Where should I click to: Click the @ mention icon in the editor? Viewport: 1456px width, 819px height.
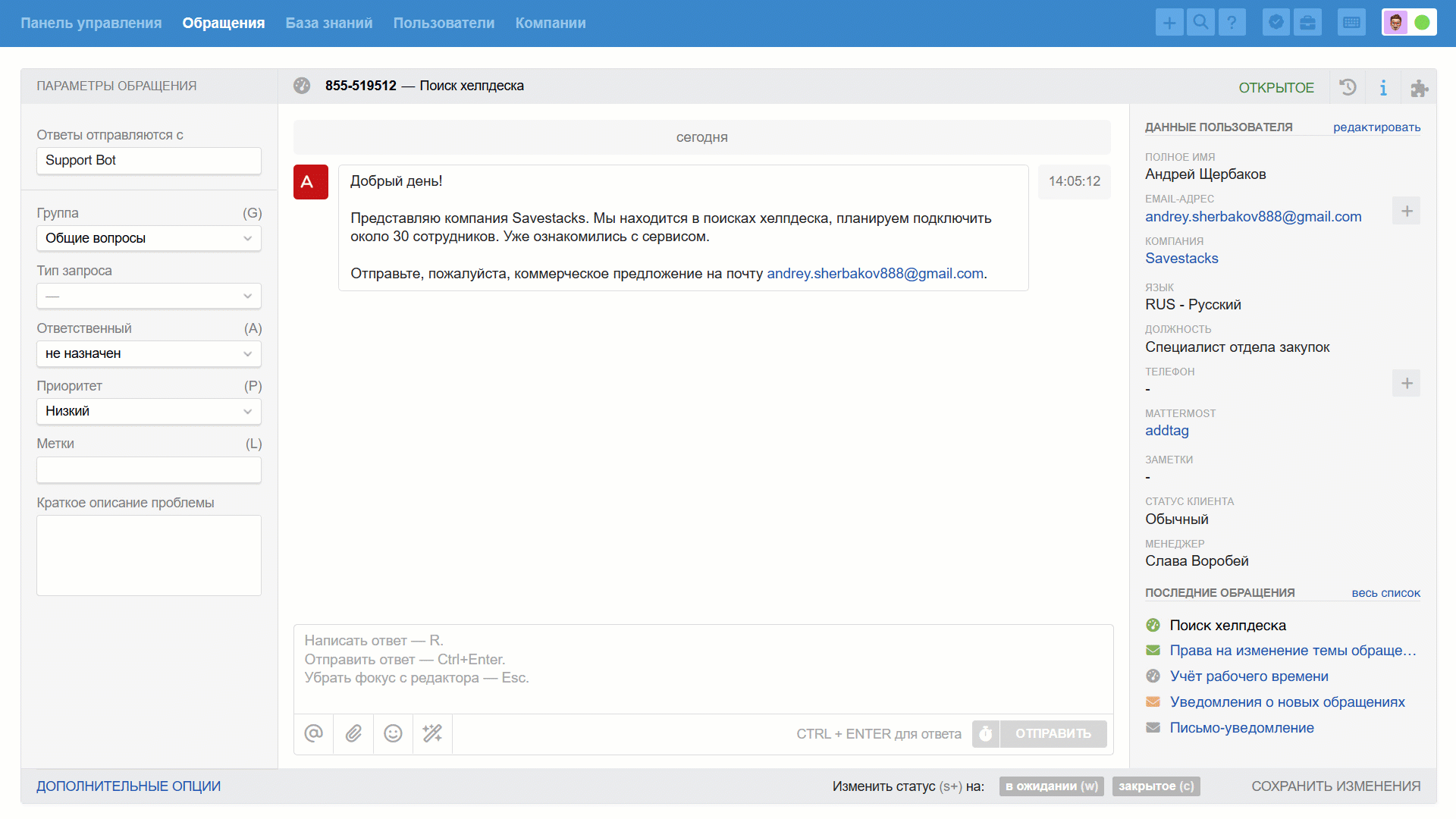tap(313, 733)
